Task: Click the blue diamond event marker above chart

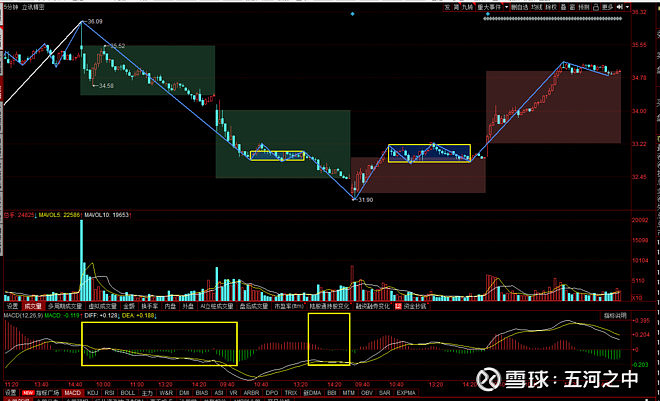Action: click(352, 14)
